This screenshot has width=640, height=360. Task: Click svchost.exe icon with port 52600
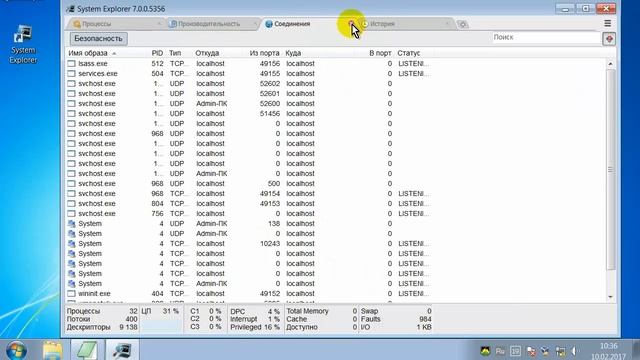point(71,104)
